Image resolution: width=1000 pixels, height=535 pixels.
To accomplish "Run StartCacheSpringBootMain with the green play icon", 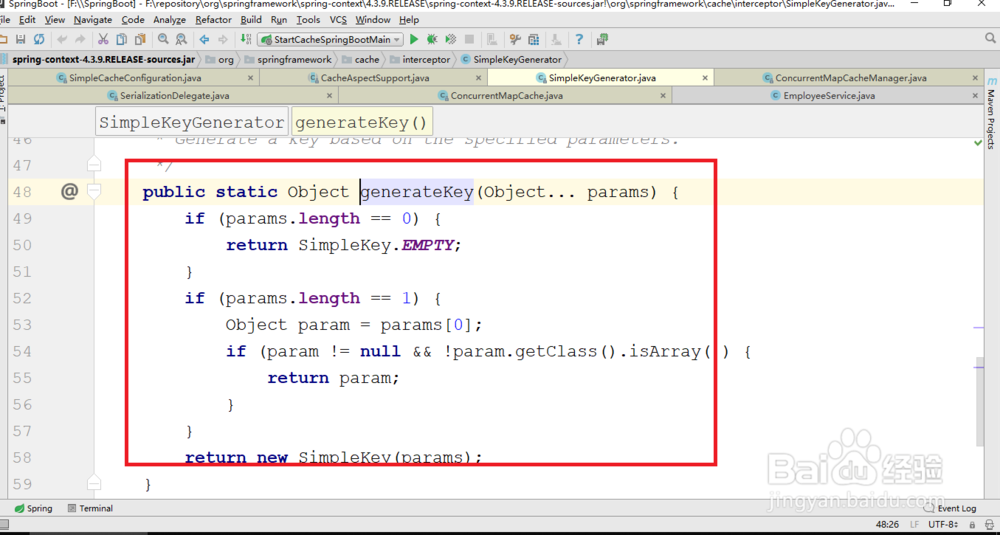I will pos(414,40).
